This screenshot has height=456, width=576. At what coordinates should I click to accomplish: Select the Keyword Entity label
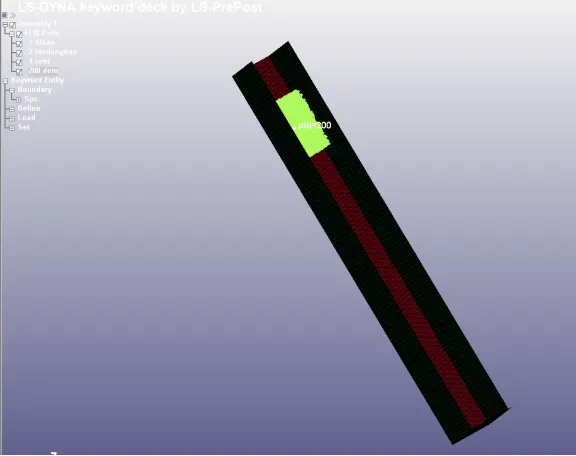click(37, 80)
